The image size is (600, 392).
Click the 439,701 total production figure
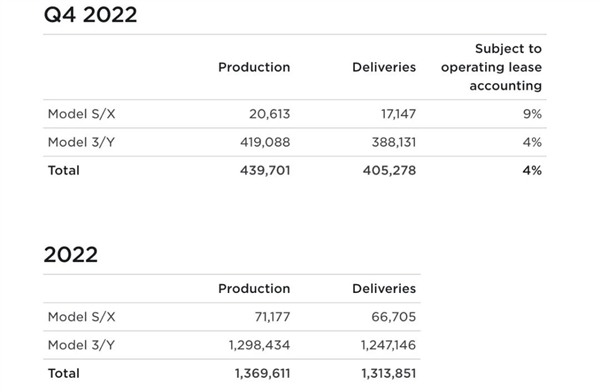pyautogui.click(x=265, y=170)
